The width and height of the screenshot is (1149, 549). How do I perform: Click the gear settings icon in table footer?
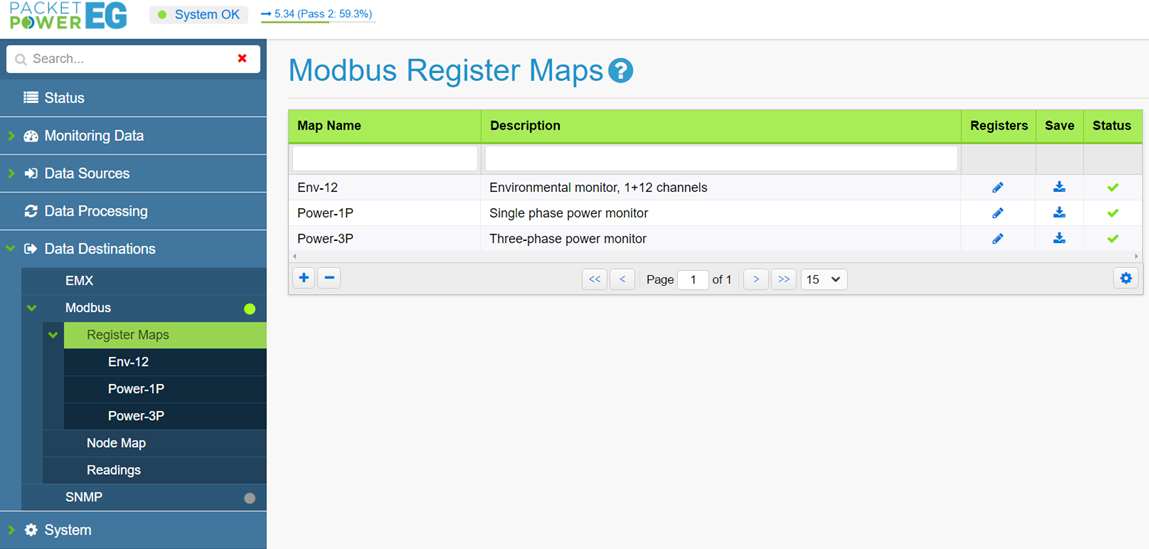coord(1126,279)
